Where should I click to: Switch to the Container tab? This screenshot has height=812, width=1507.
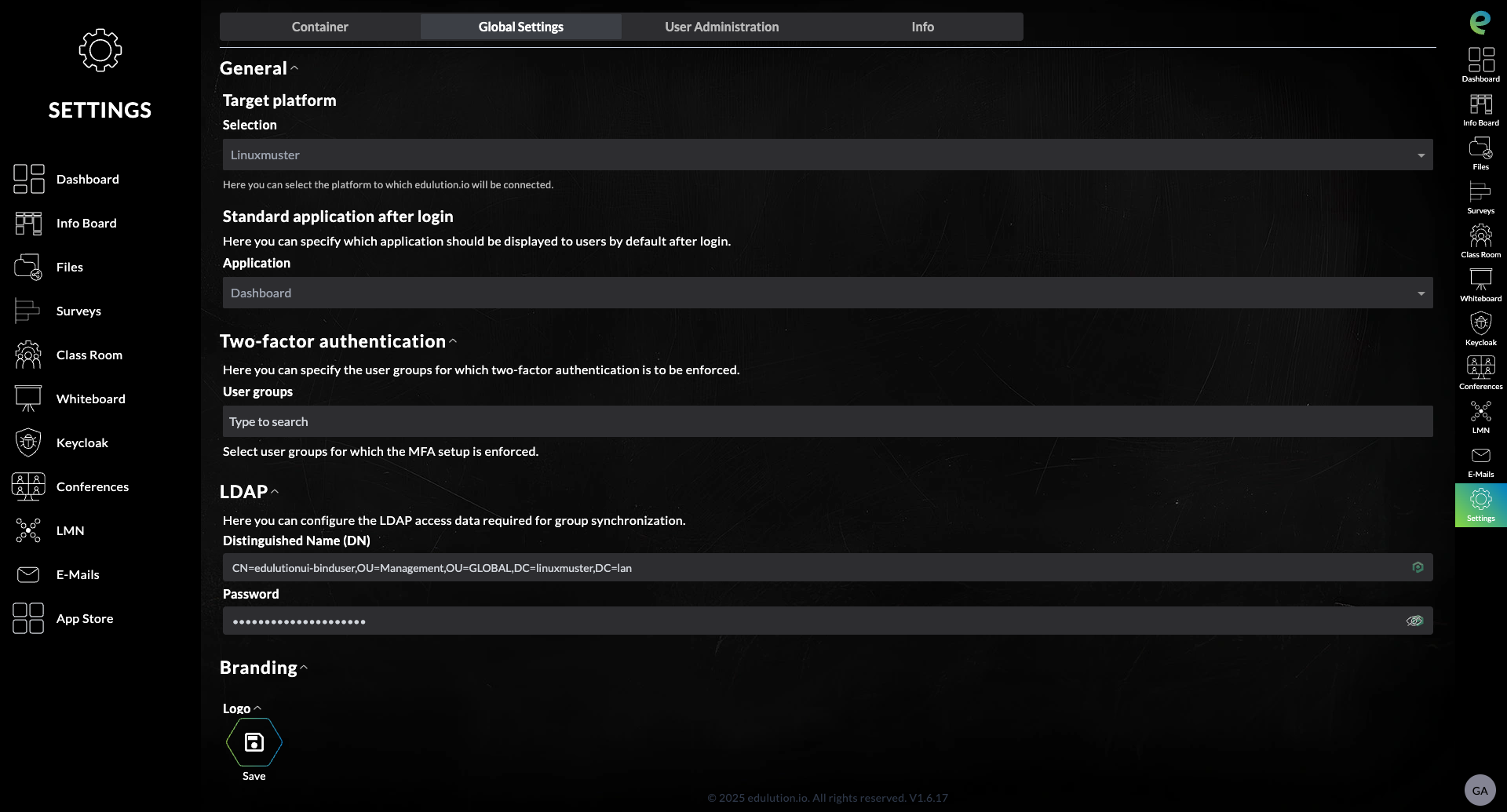(x=319, y=27)
